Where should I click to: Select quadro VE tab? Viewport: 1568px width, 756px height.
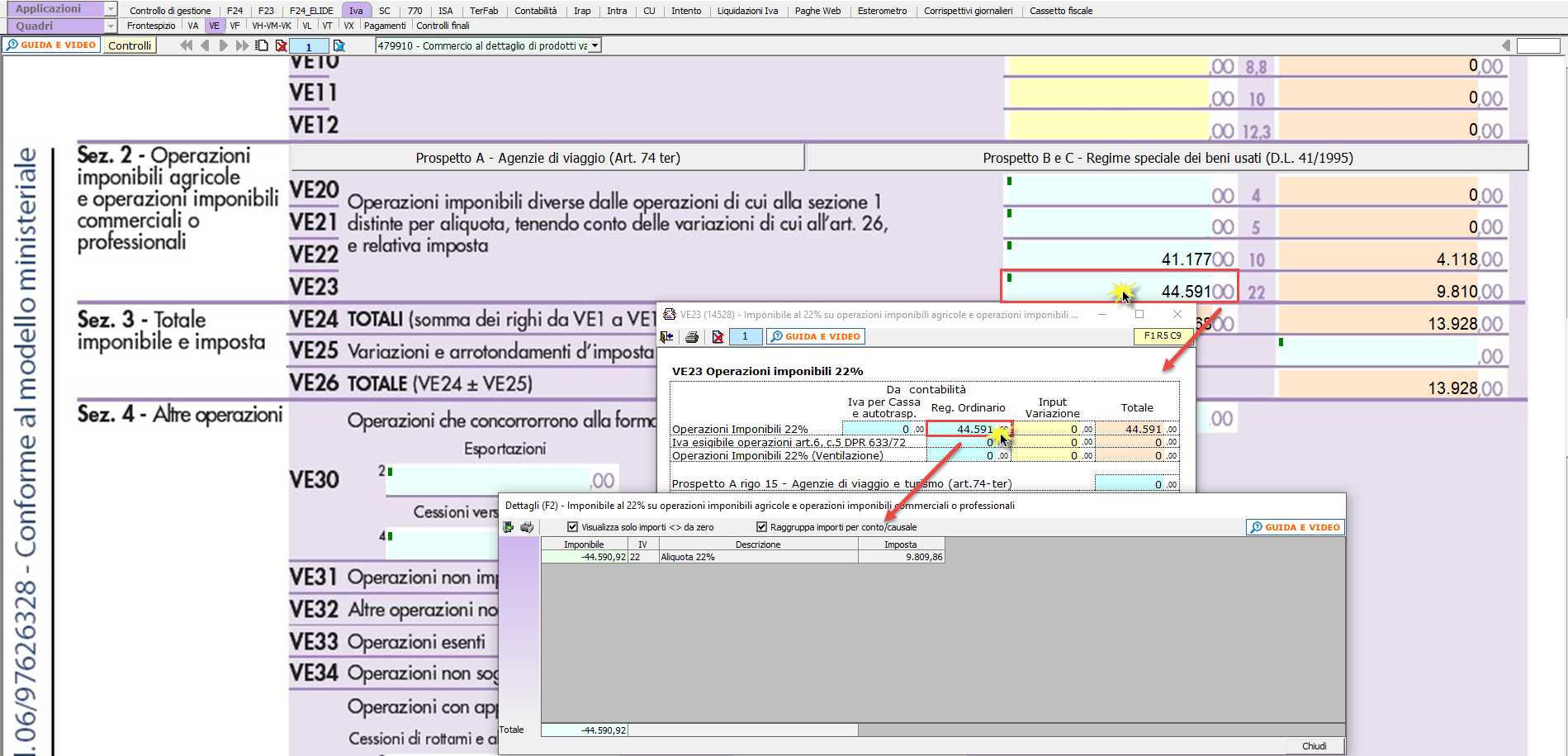tap(214, 26)
